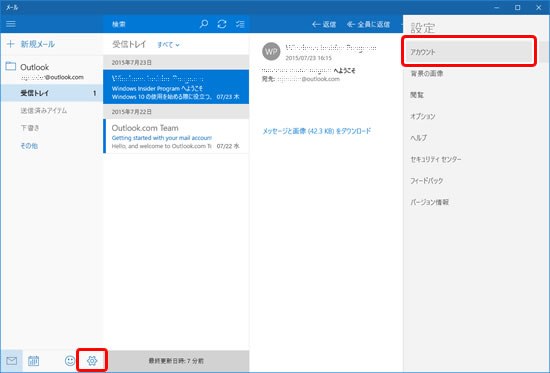Expand the すべて filter dropdown

(168, 45)
